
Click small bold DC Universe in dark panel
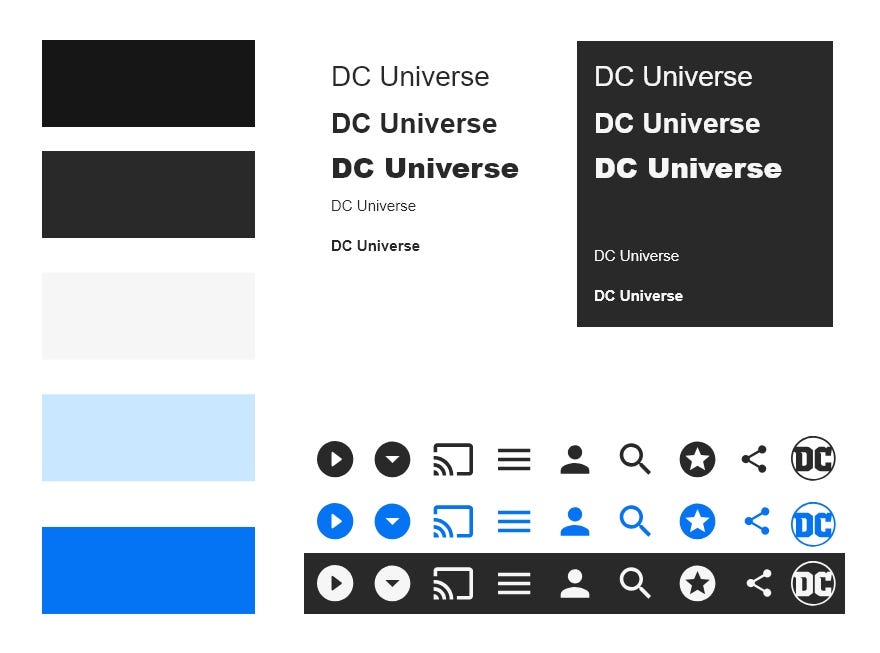coord(639,296)
